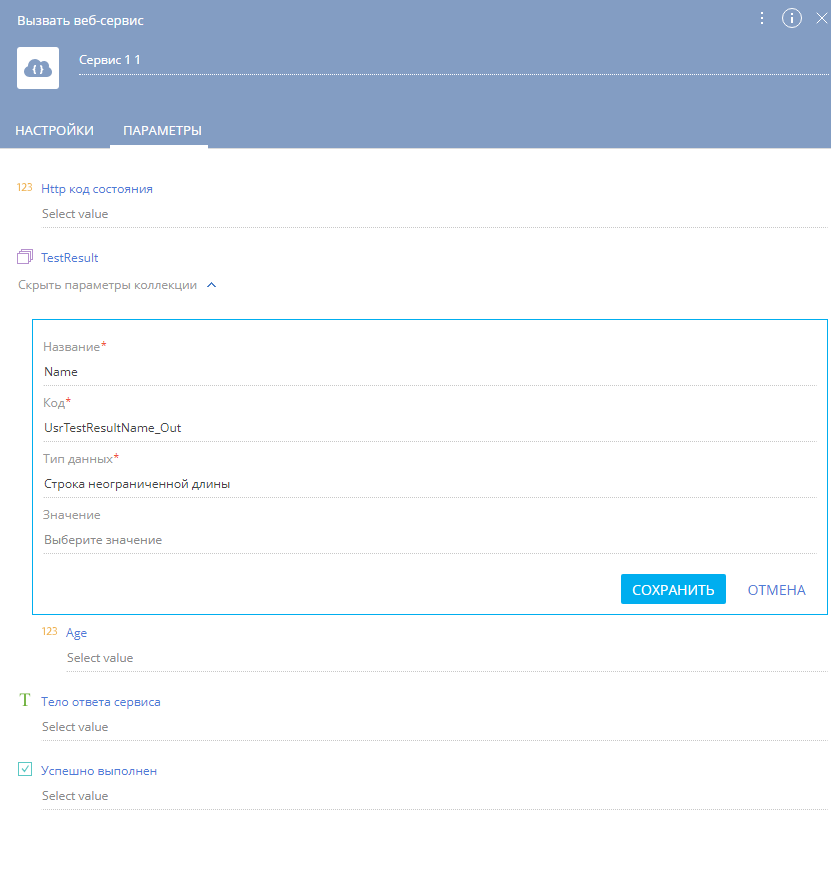The image size is (831, 872).
Task: Save the parameter with СОХРАНИТЬ
Action: [x=673, y=589]
